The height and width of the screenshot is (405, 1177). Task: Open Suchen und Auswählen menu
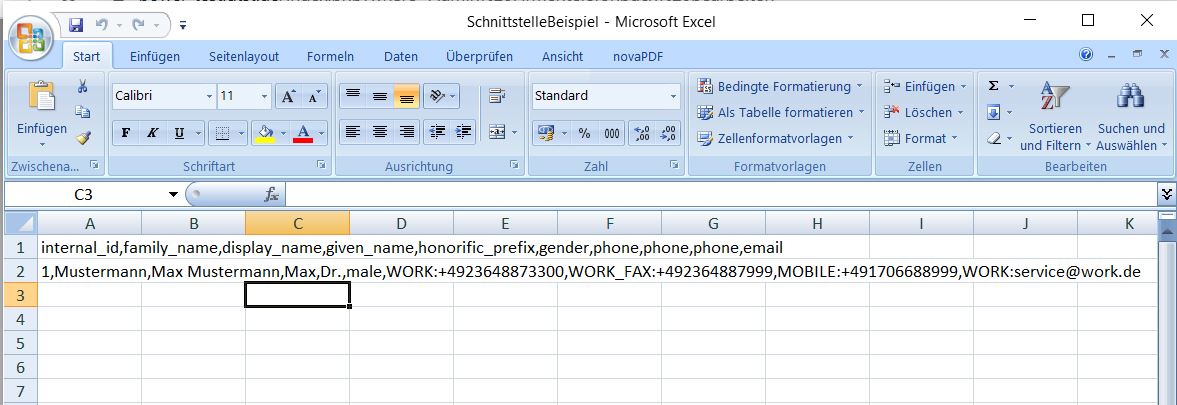click(1131, 116)
